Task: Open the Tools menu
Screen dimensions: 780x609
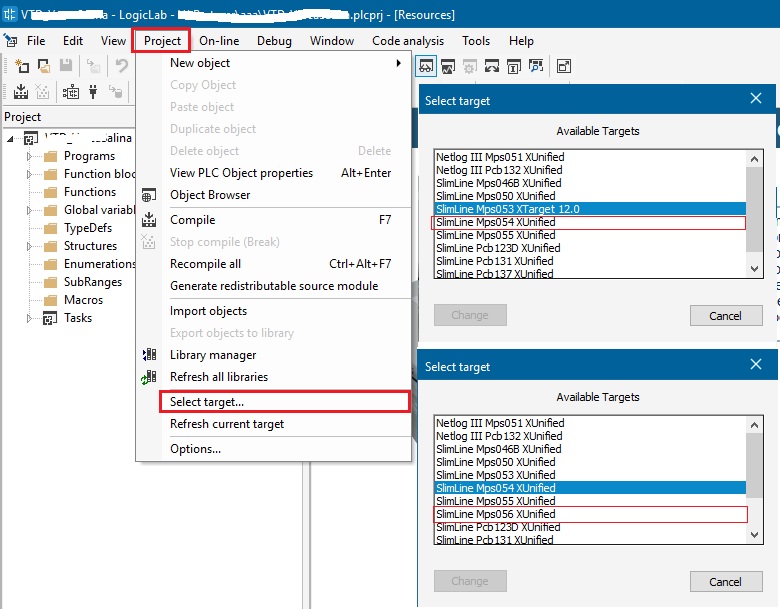Action: [476, 41]
